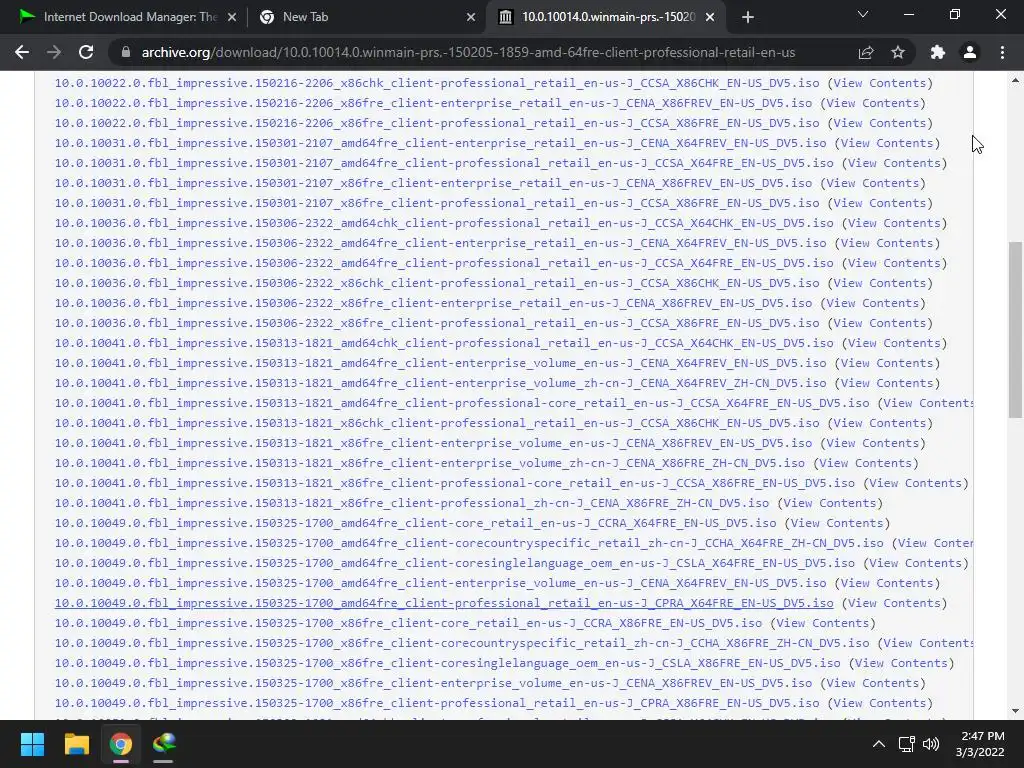Download 10036 x86chk professional retail ISO
Screen dimensions: 1024x768
coord(437,283)
